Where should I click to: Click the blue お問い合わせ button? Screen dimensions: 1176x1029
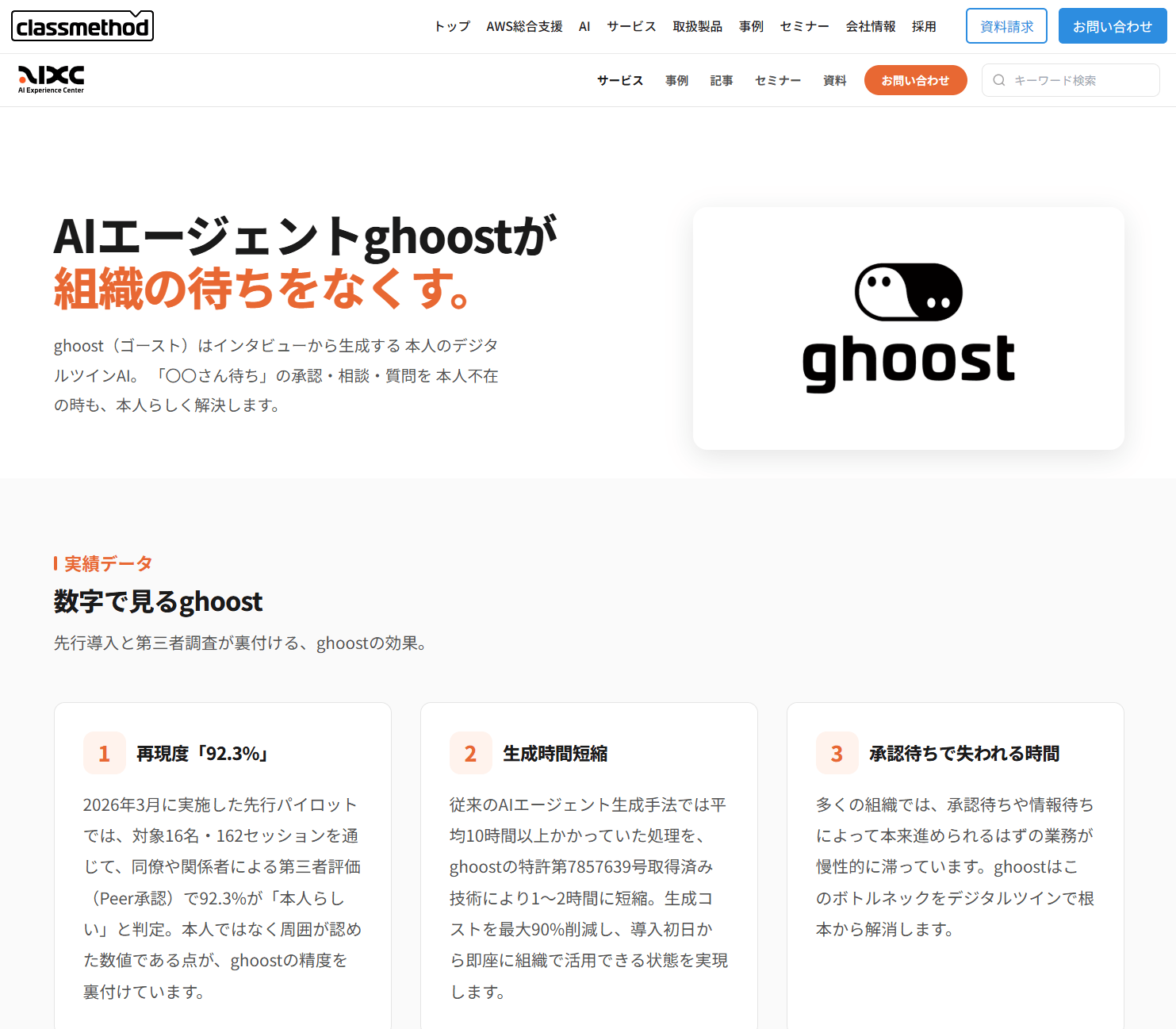[1113, 26]
